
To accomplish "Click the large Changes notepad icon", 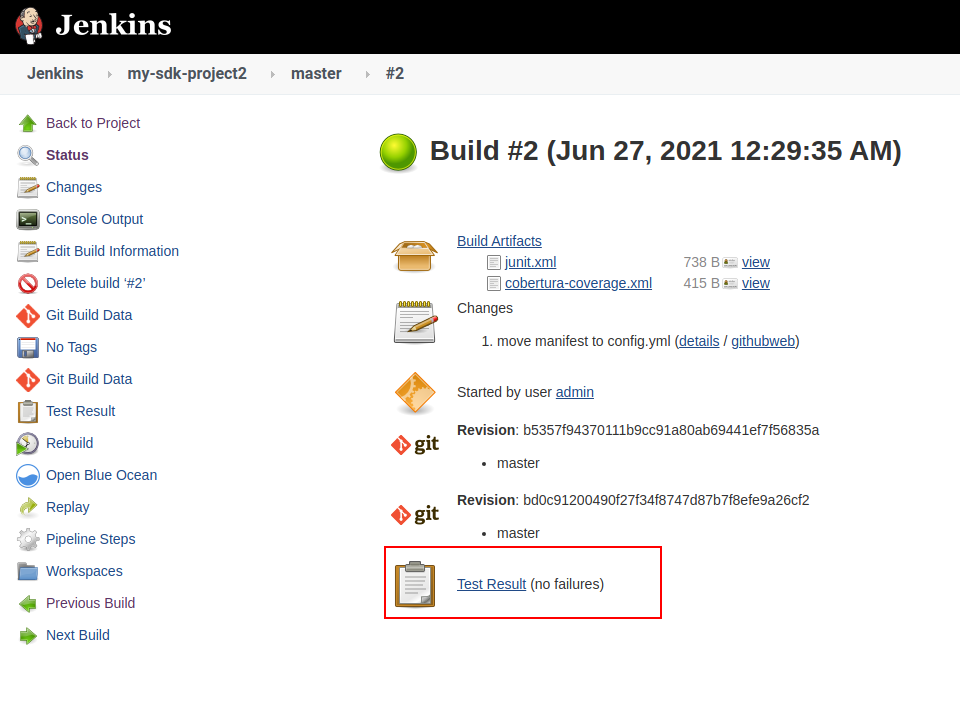I will tap(416, 322).
